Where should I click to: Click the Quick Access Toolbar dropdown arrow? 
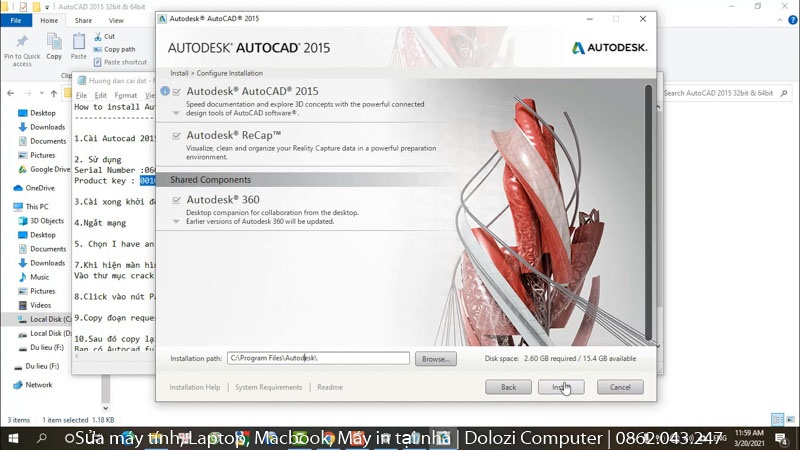coord(47,7)
